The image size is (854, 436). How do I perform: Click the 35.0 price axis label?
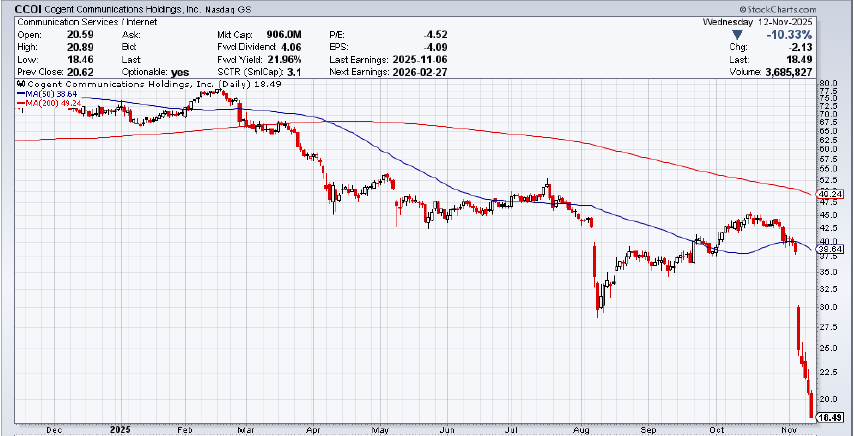tap(826, 272)
